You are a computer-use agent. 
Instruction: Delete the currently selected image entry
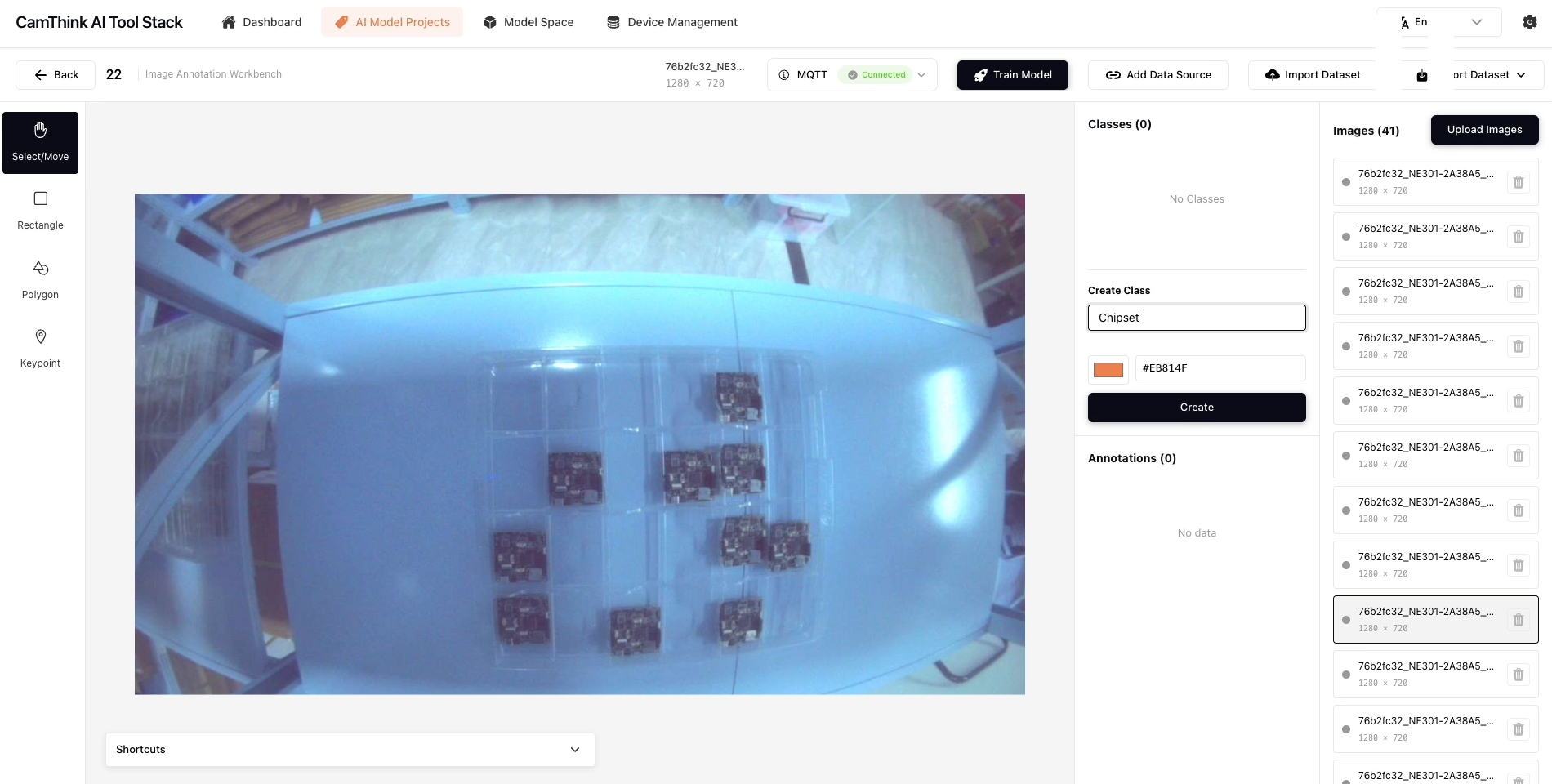click(1518, 620)
